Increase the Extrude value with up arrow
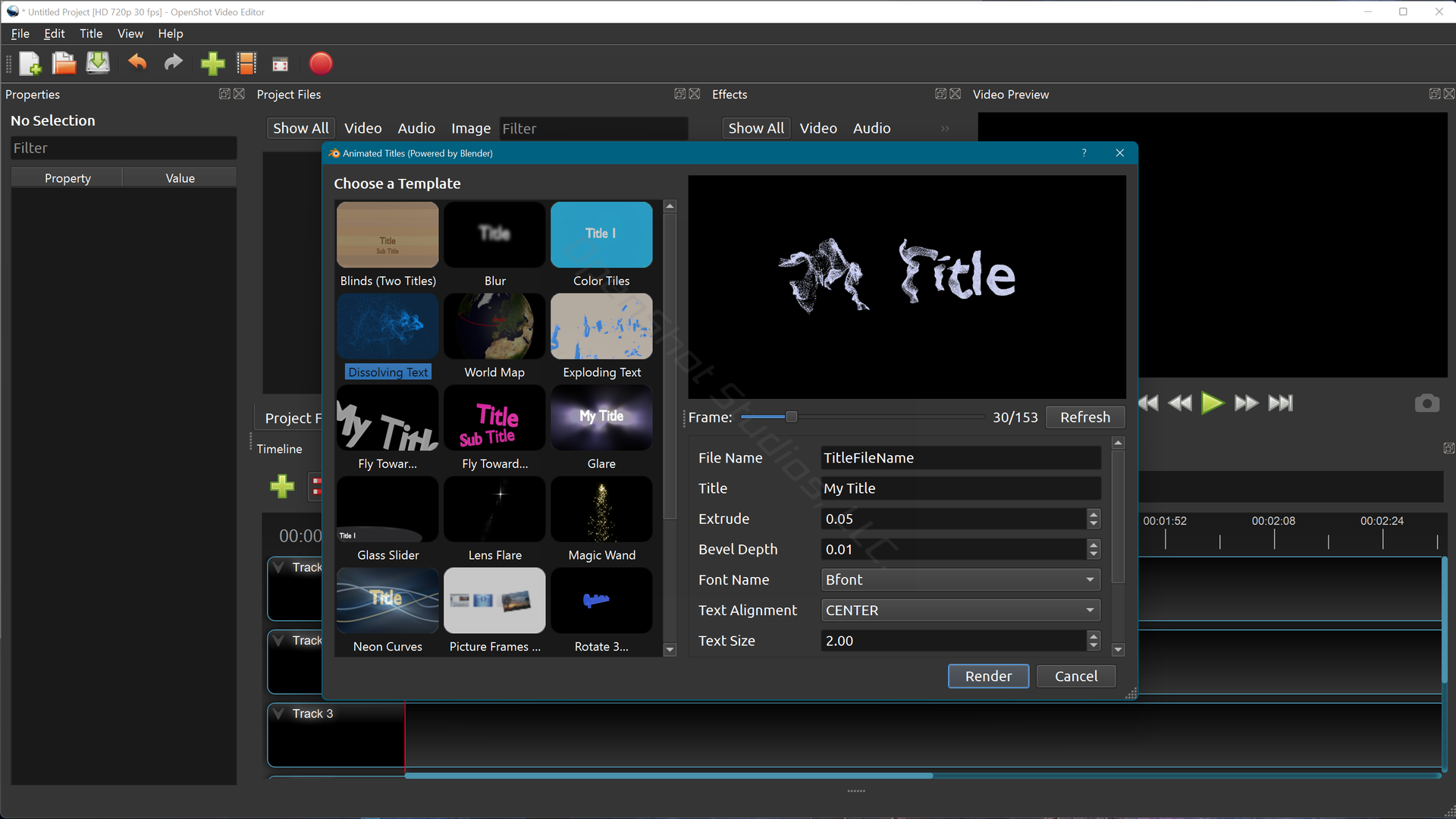The height and width of the screenshot is (819, 1456). [1093, 514]
